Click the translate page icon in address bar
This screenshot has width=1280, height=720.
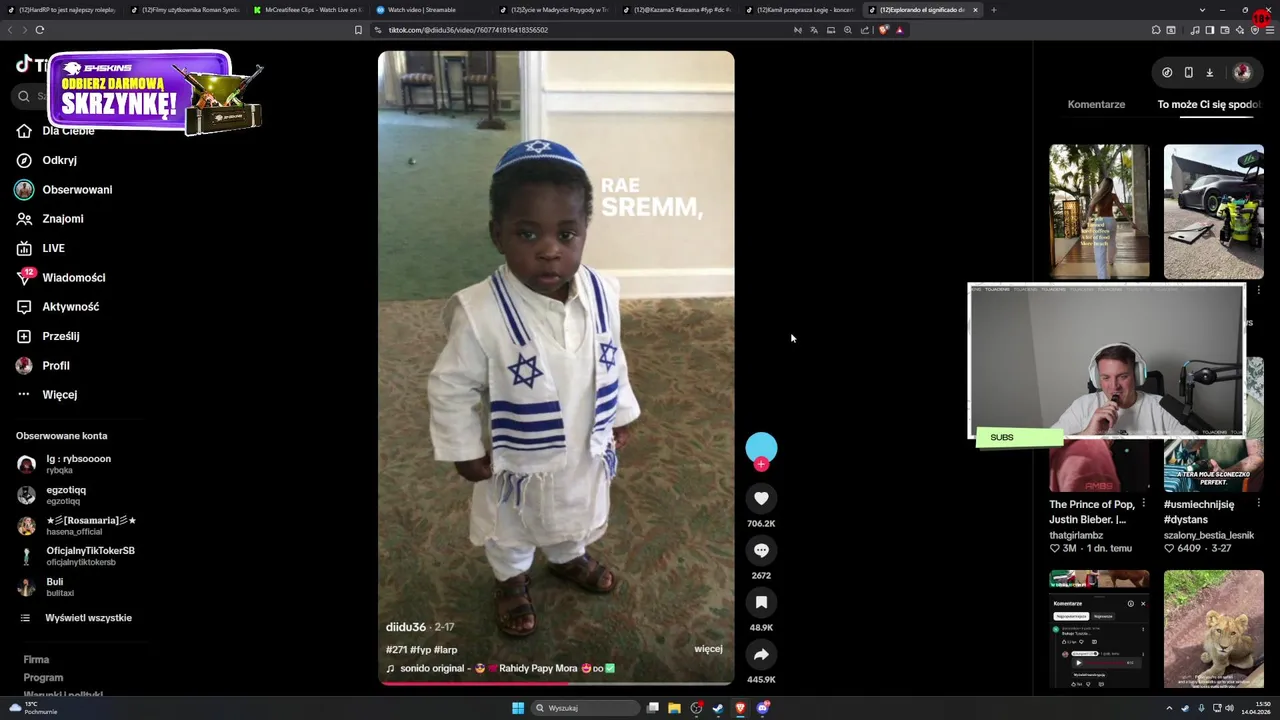click(814, 30)
